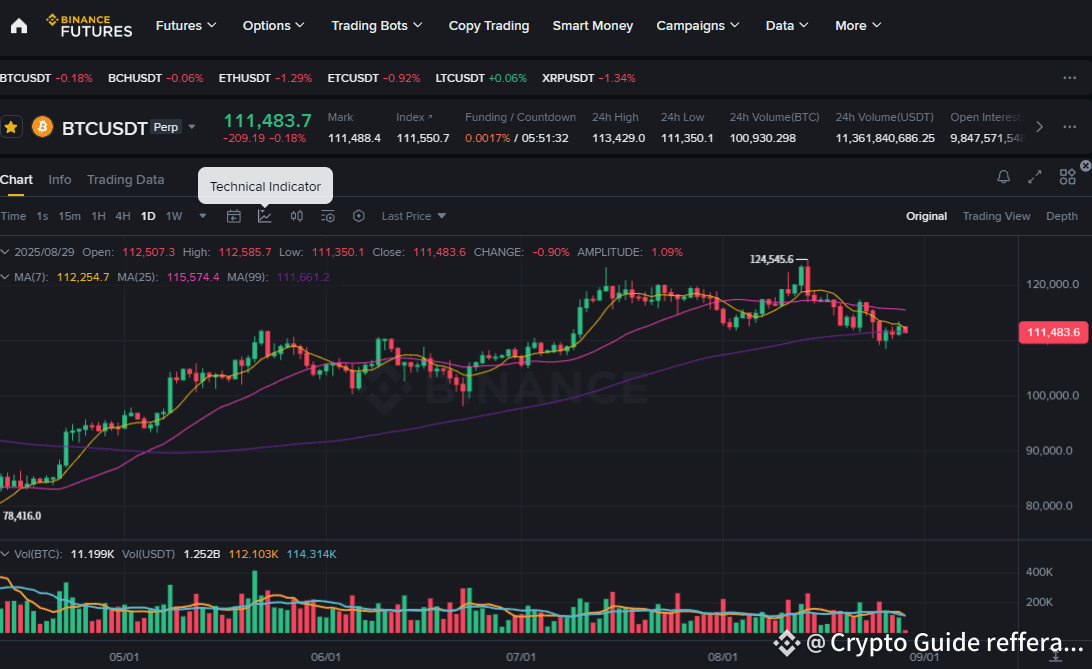Click MA(25) value 115,574.4
Viewport: 1092px width, 669px height.
click(193, 277)
